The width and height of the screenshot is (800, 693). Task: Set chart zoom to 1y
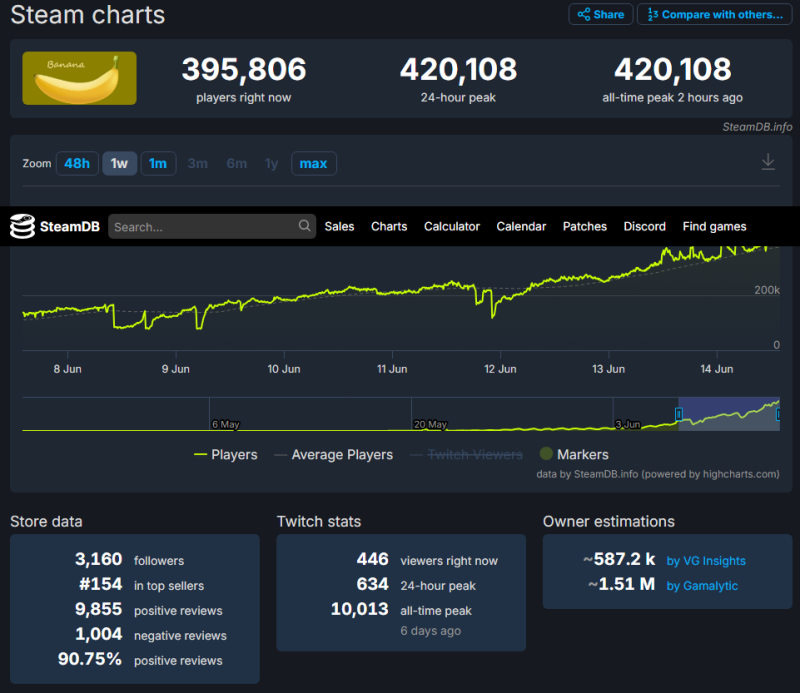coord(271,163)
